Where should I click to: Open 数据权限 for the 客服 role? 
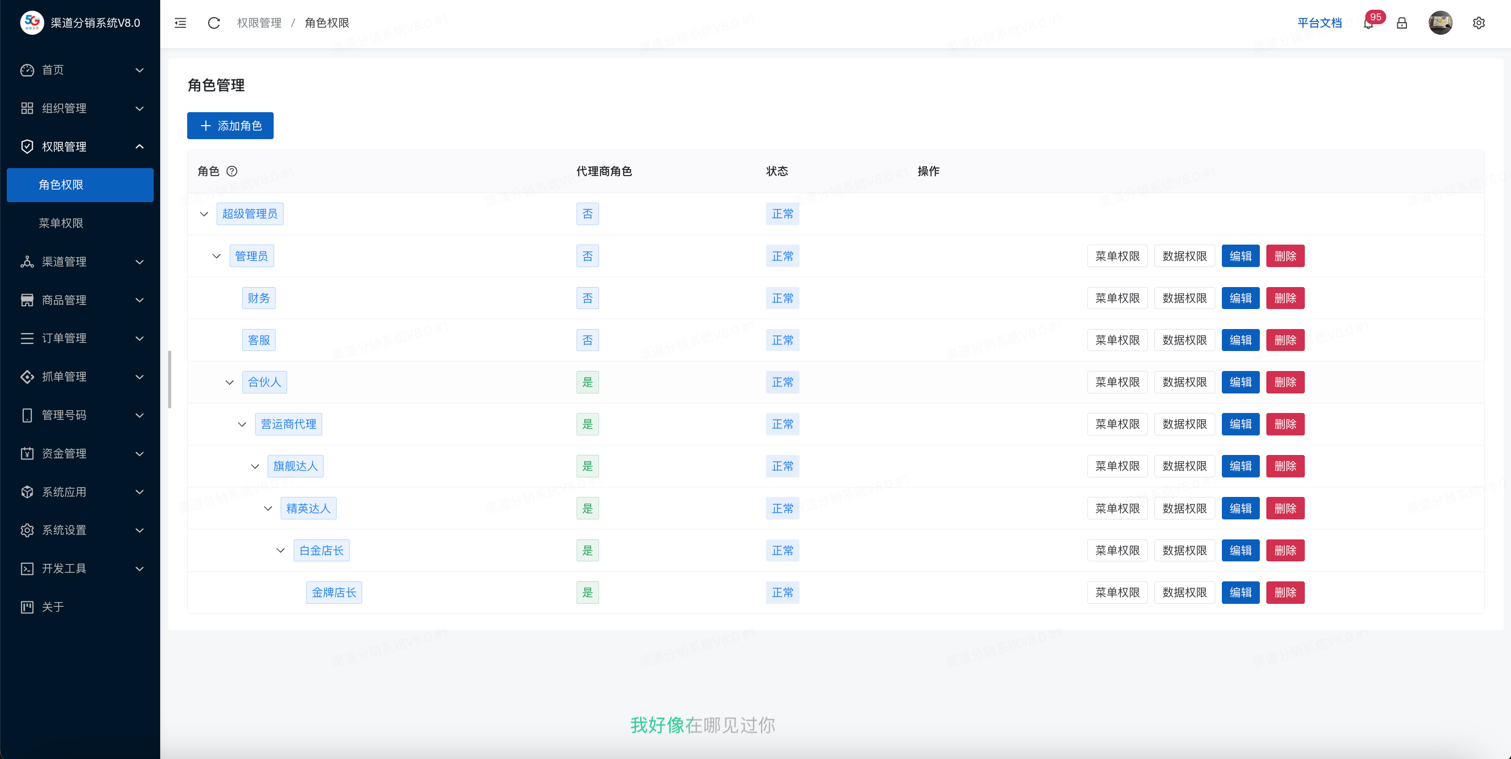[1184, 340]
